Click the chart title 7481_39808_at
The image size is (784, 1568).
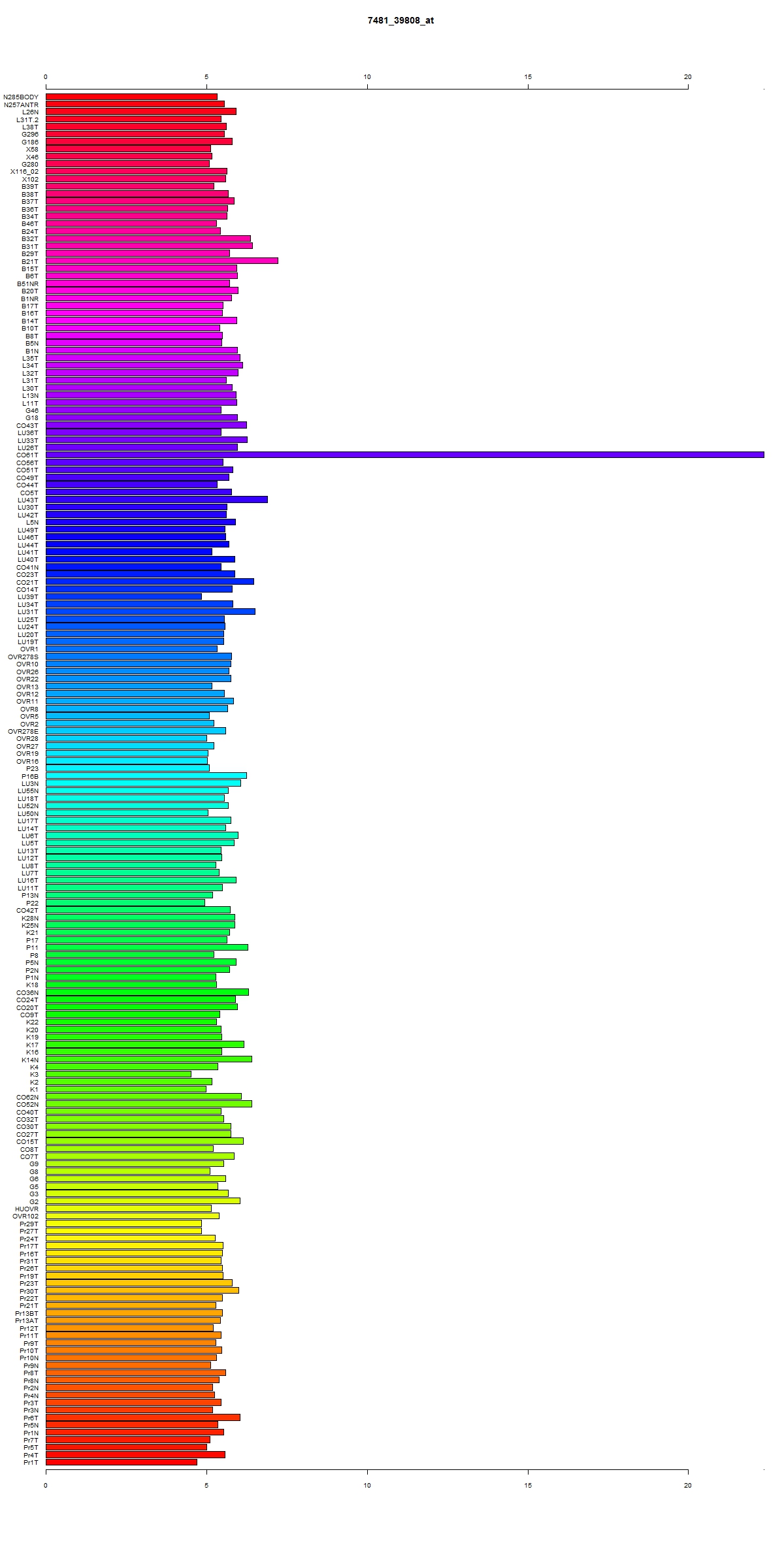pyautogui.click(x=400, y=20)
